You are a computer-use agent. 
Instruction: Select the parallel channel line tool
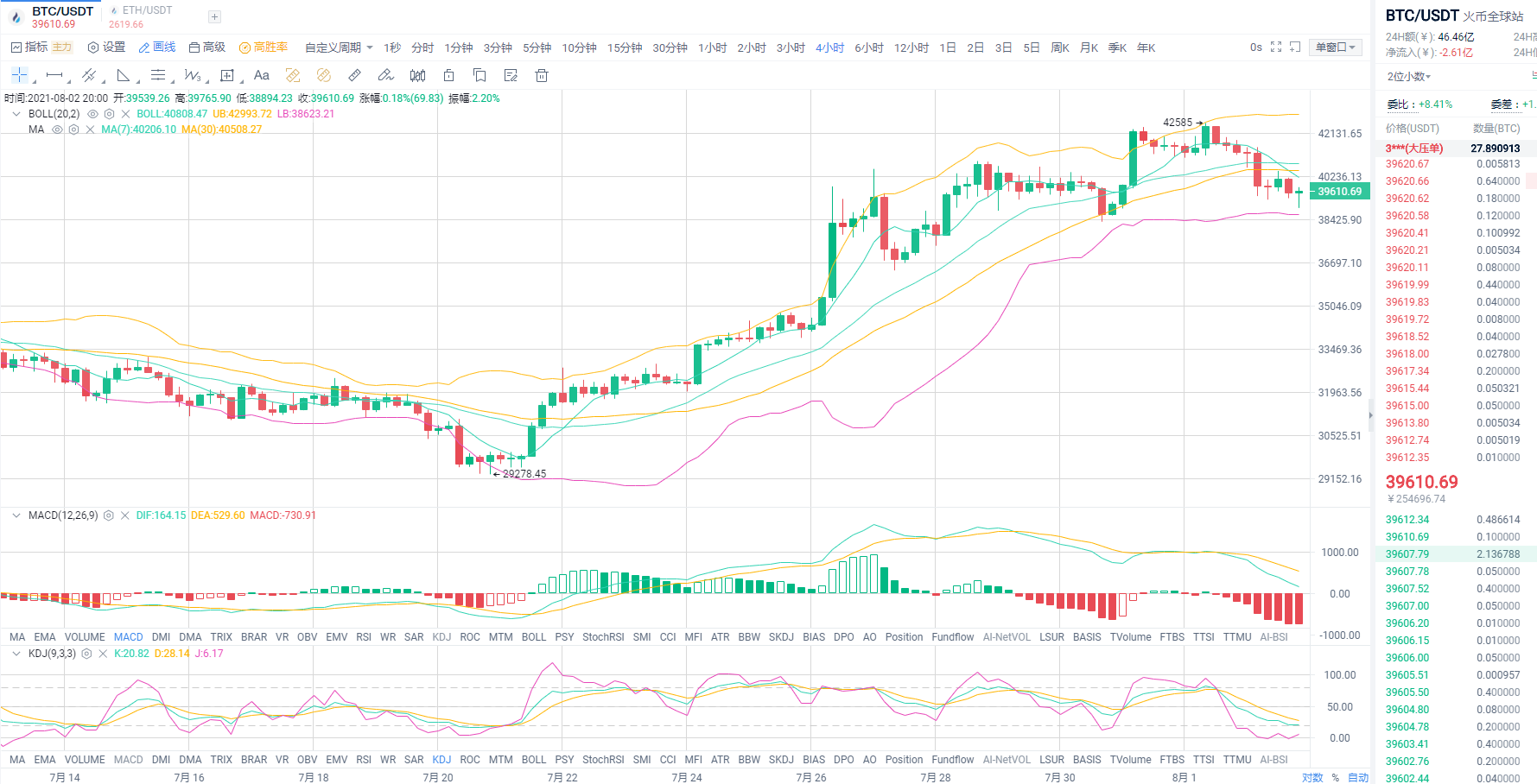tap(88, 75)
